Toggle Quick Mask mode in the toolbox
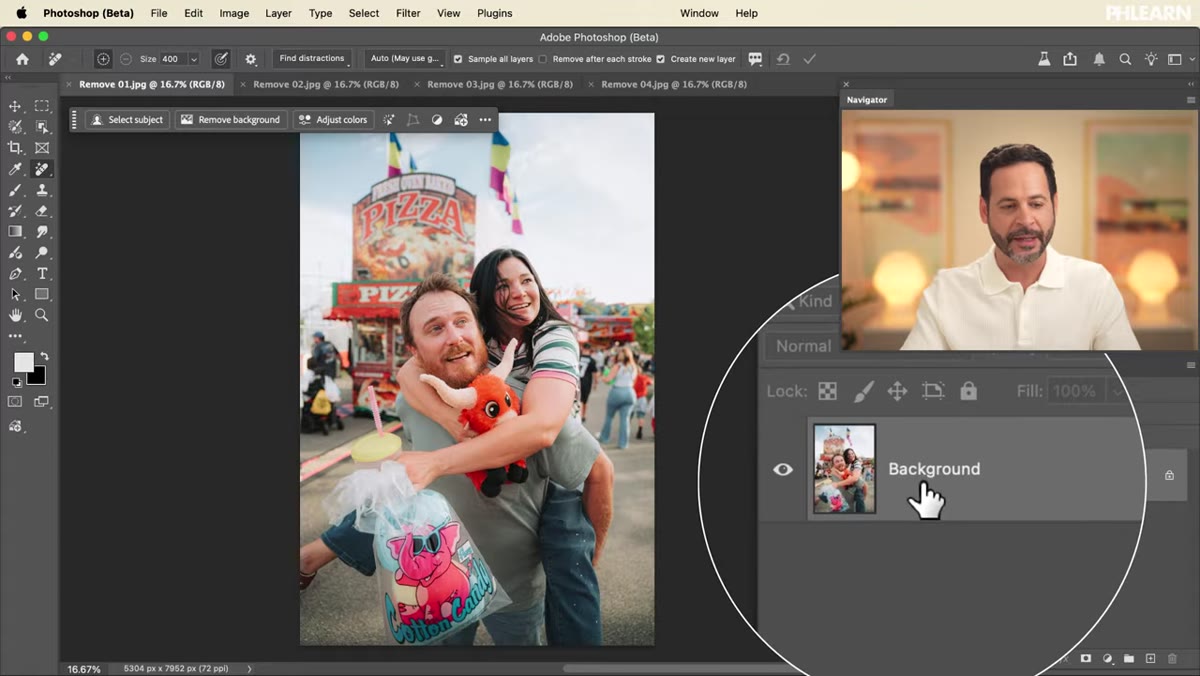The width and height of the screenshot is (1200, 676). pyautogui.click(x=15, y=402)
